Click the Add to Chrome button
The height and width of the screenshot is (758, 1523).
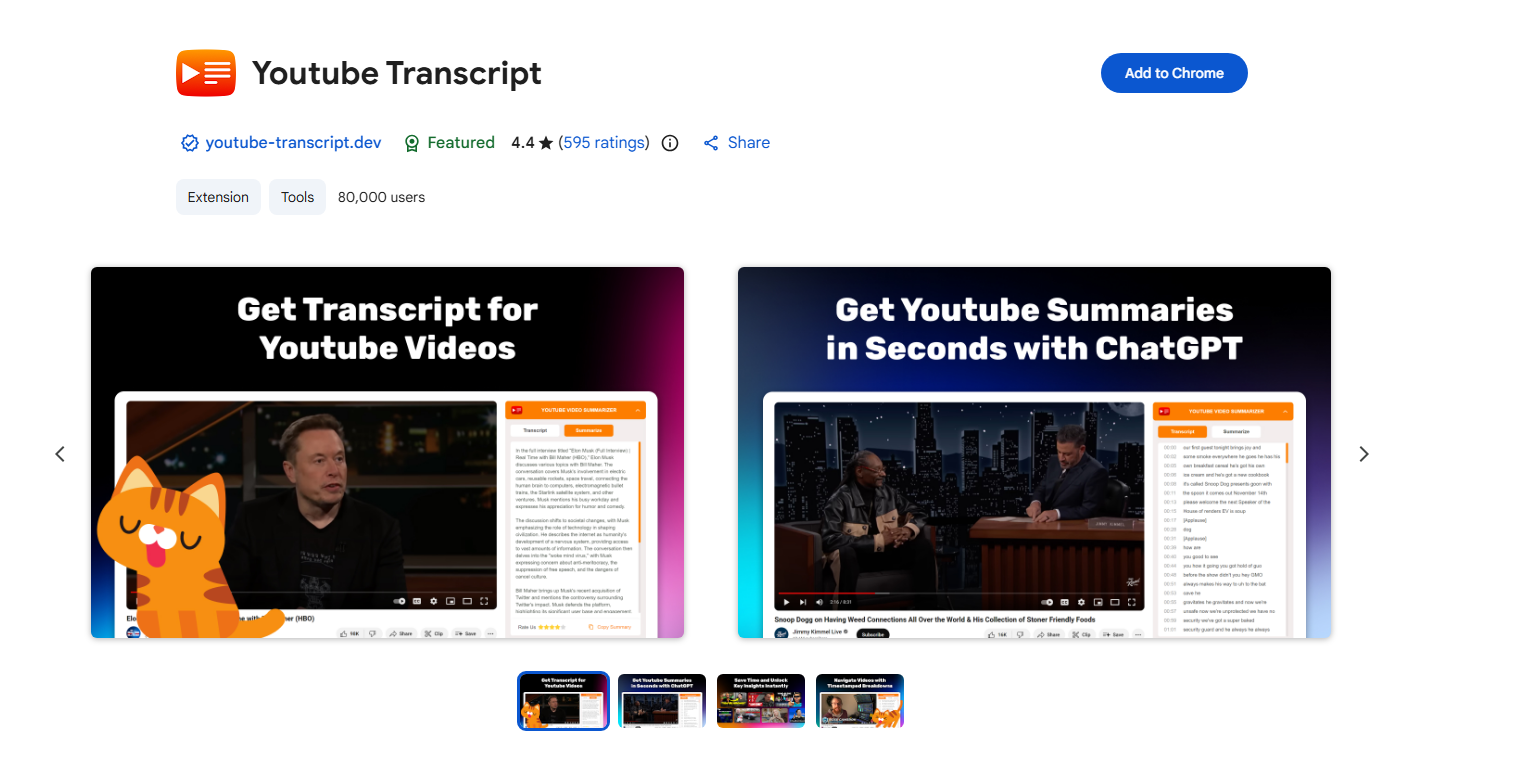coord(1173,72)
